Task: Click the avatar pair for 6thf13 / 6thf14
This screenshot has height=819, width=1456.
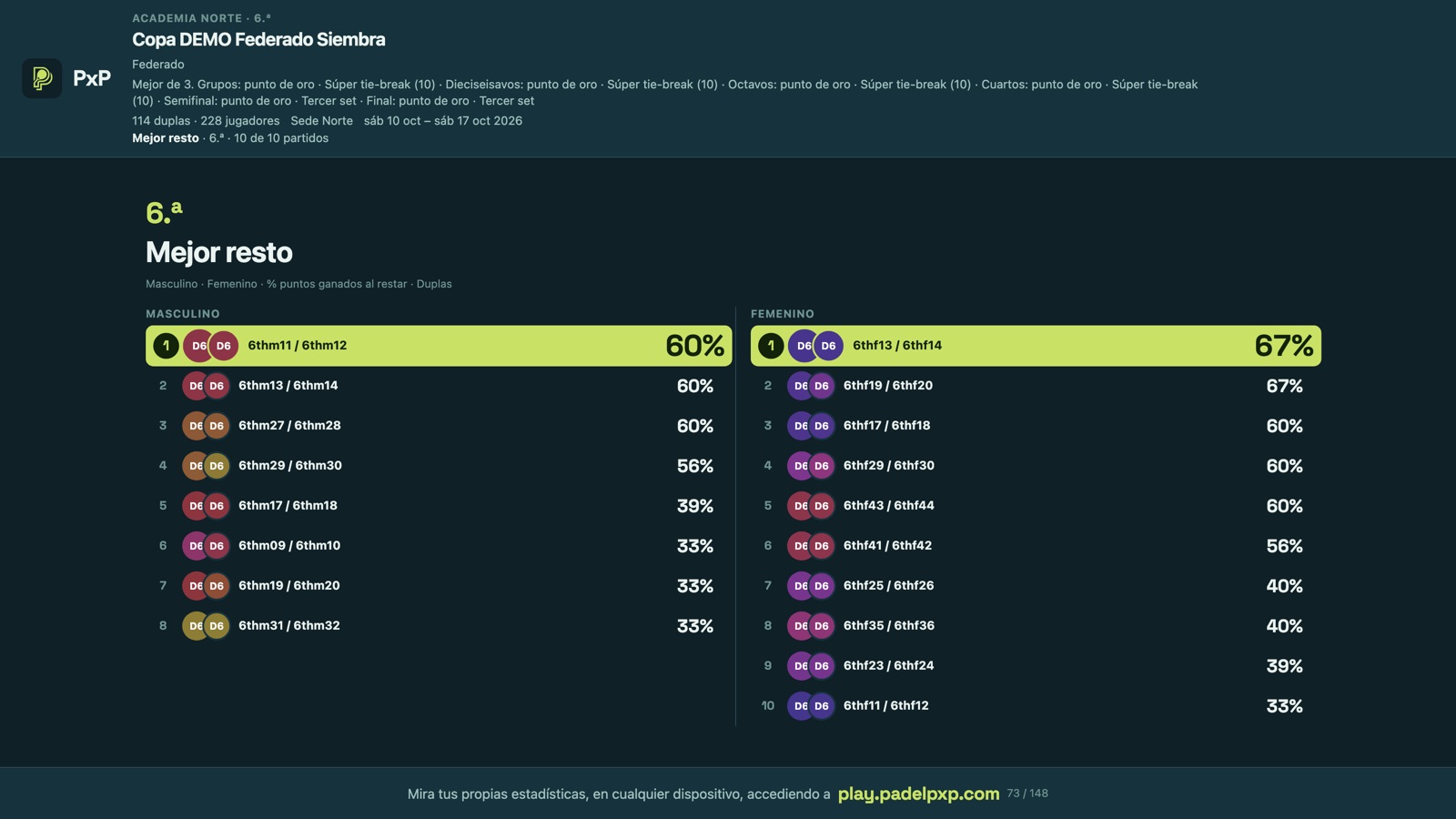Action: 816,346
